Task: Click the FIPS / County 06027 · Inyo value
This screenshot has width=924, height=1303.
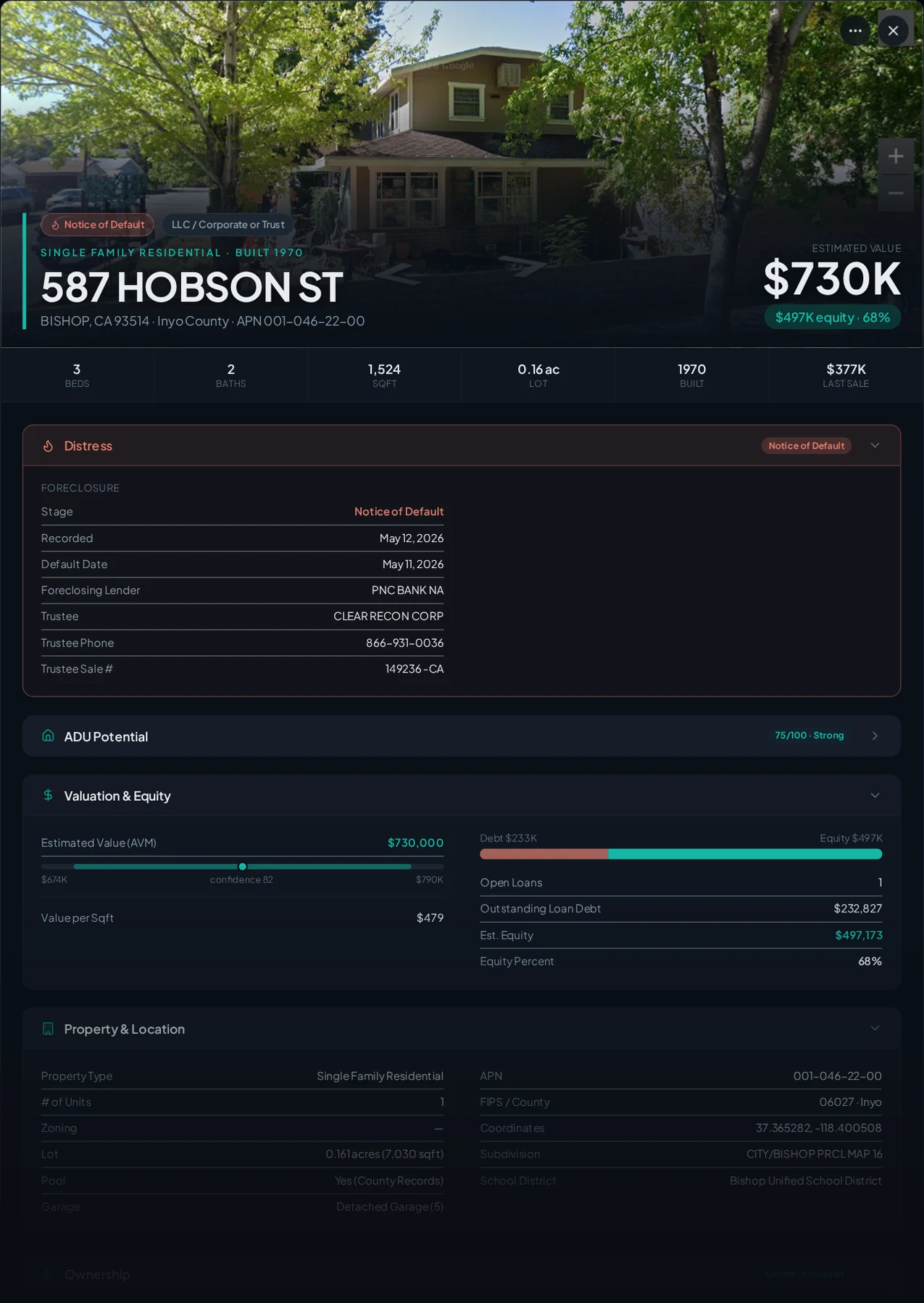Action: (850, 1102)
